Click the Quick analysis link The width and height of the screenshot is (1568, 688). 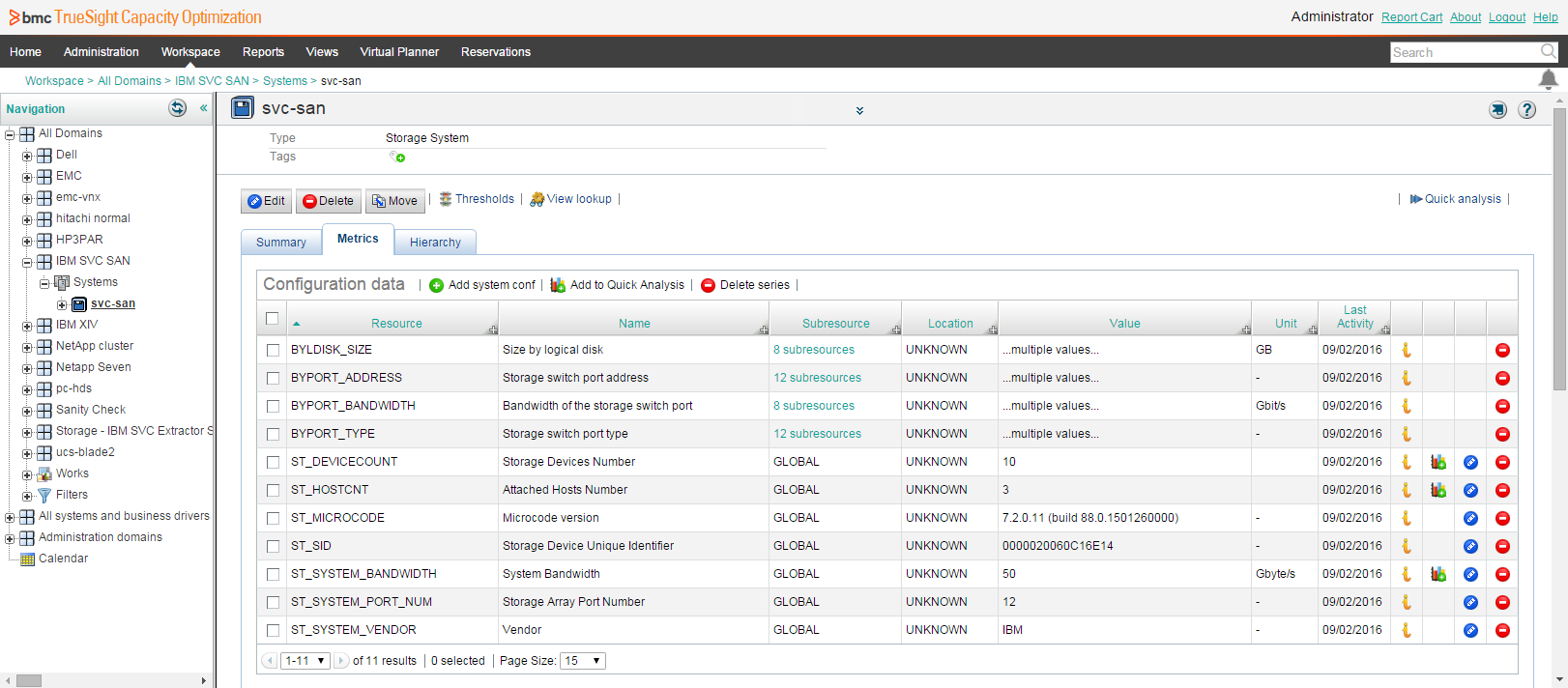point(1456,199)
